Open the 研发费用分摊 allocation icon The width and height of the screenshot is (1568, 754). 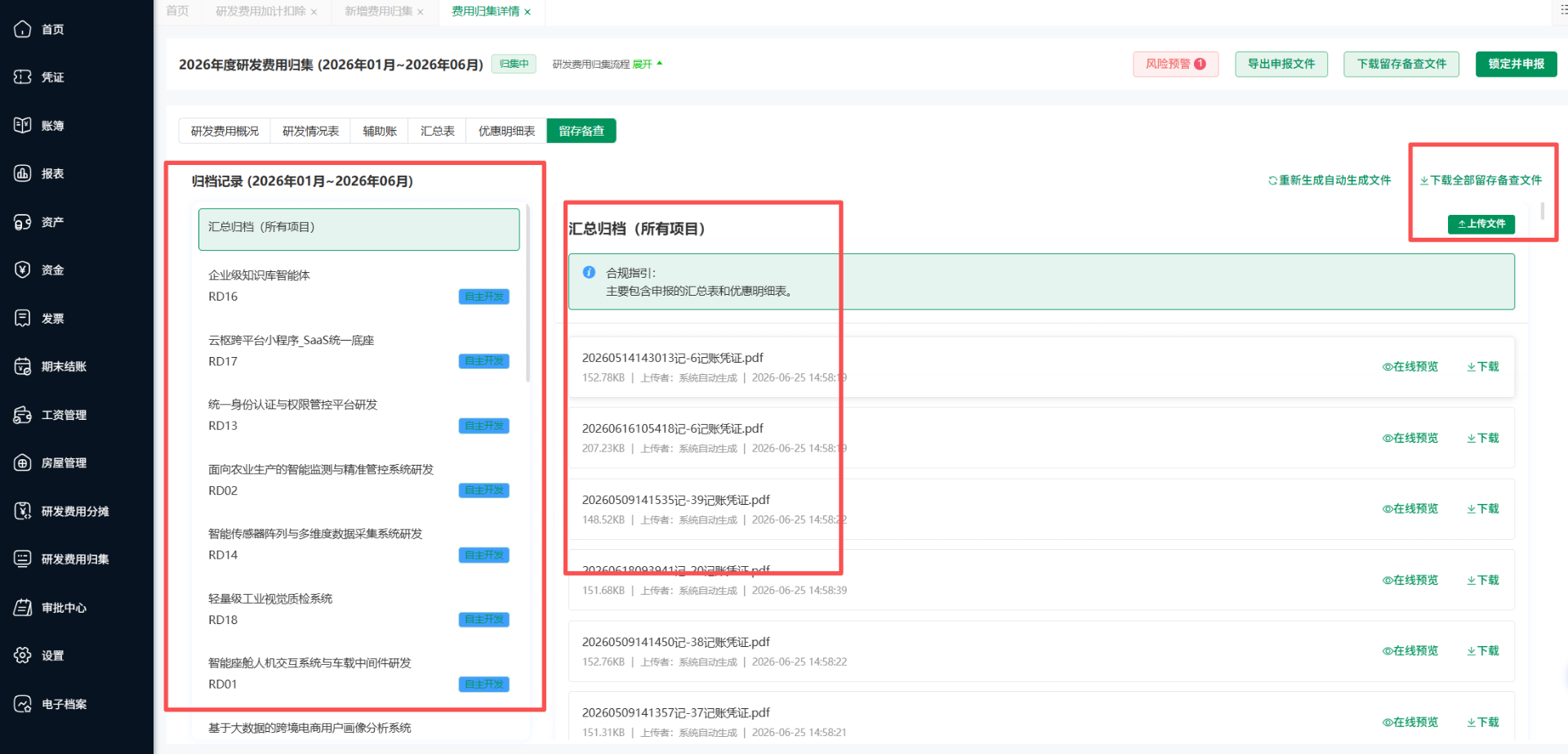pyautogui.click(x=23, y=511)
